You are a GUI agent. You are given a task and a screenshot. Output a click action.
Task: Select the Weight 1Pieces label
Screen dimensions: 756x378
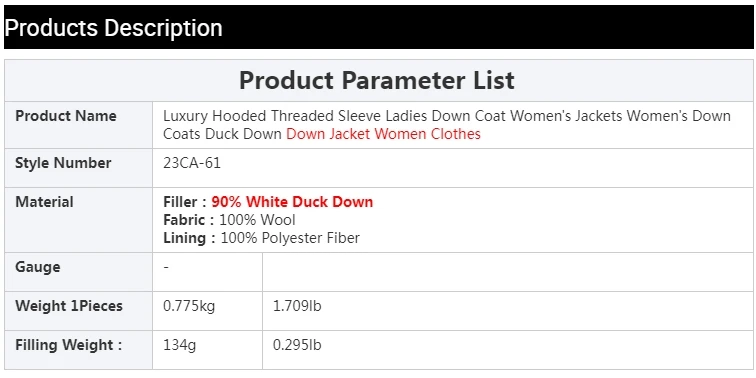69,306
